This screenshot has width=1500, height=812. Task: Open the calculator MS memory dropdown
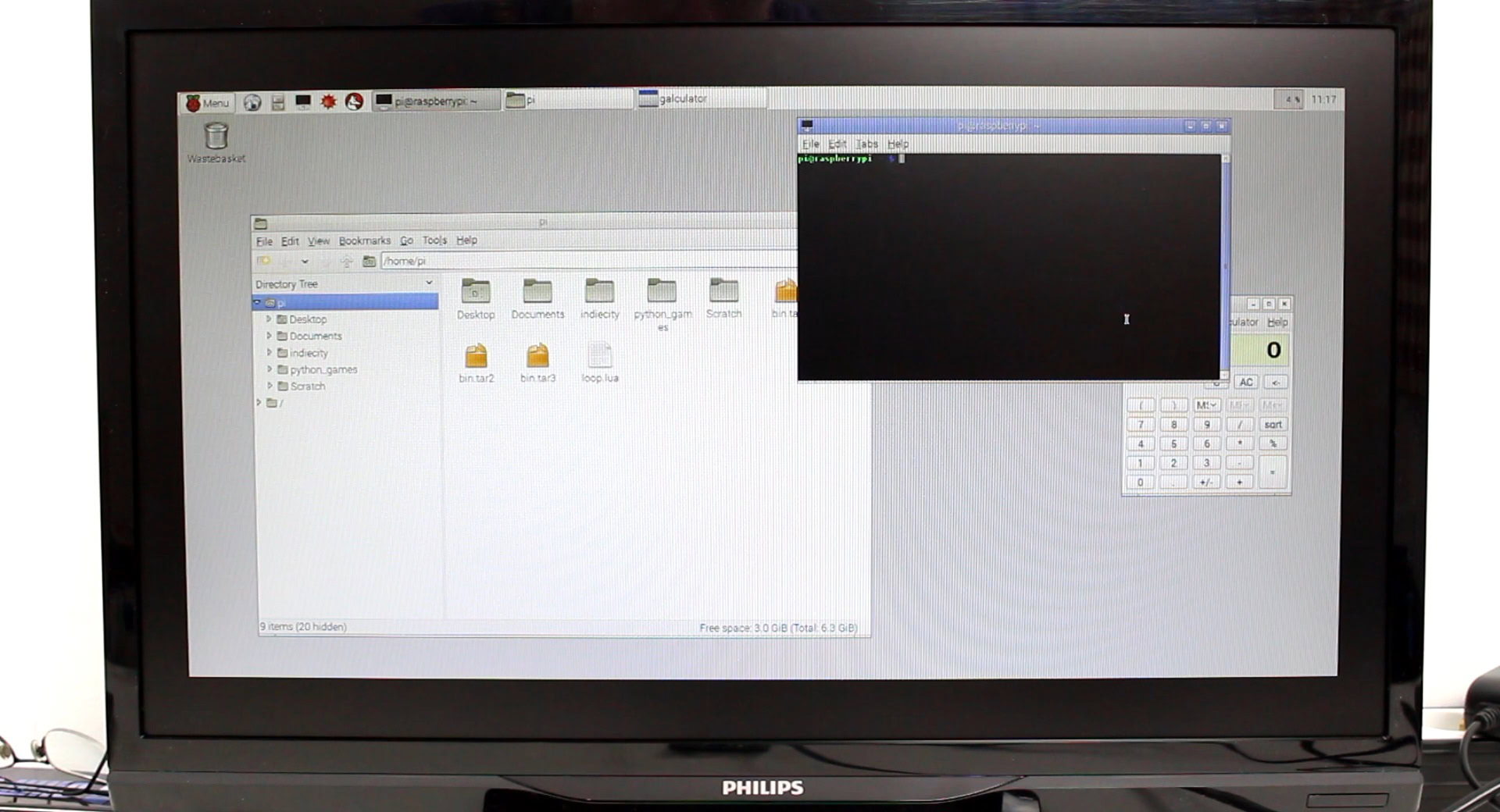pyautogui.click(x=1206, y=405)
